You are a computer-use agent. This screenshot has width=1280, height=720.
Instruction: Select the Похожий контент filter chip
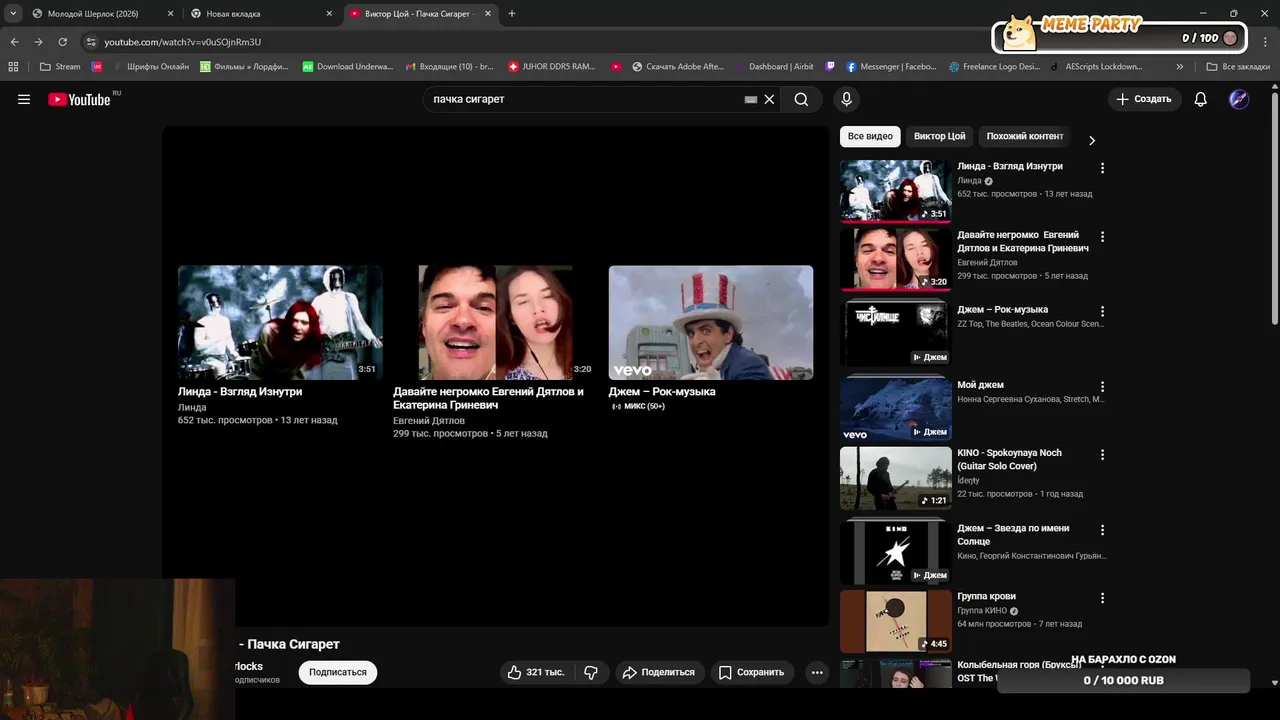point(1025,136)
